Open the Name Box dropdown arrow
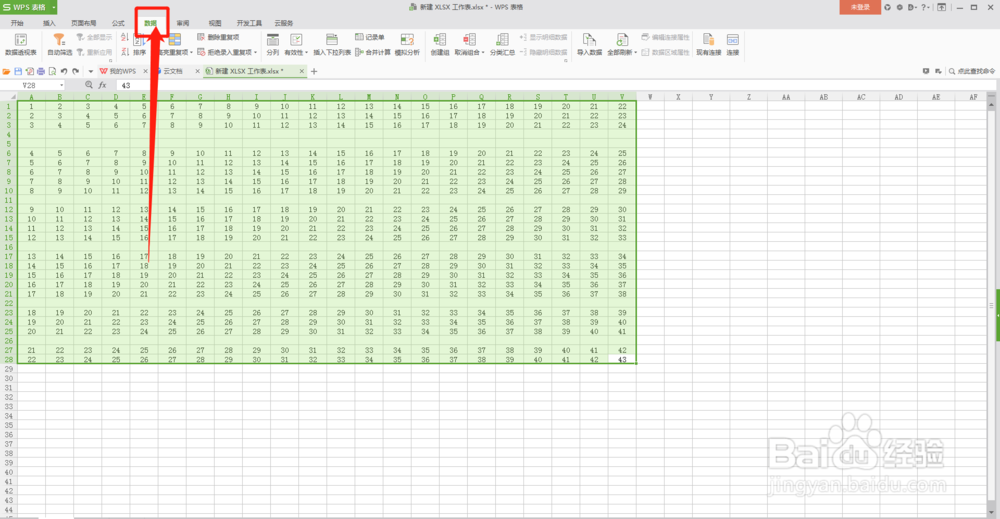 [62, 85]
